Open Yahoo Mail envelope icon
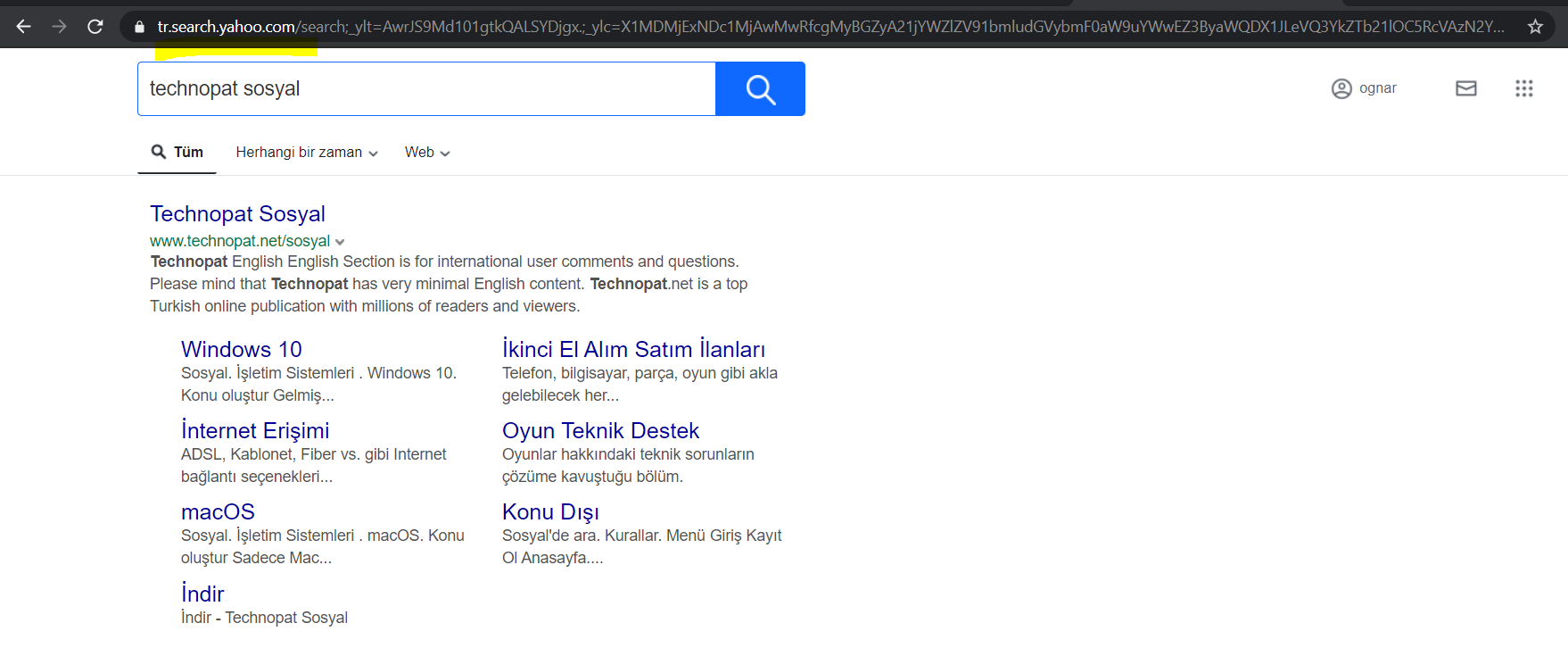 pyautogui.click(x=1466, y=88)
